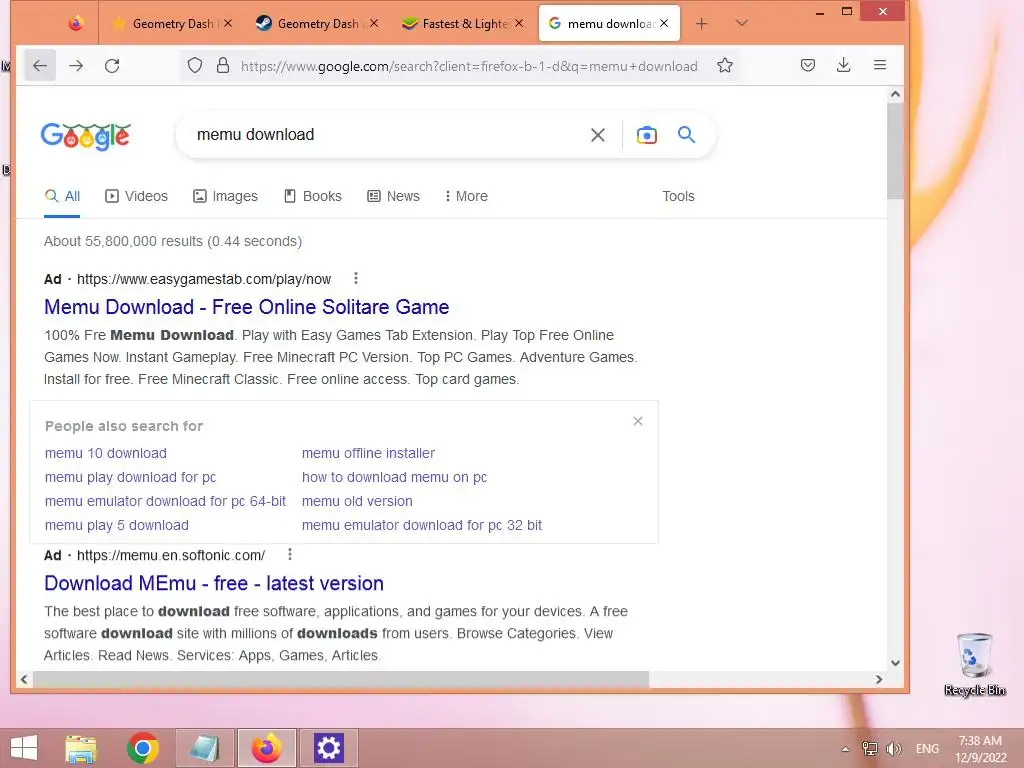Expand the More search filters menu
1024x768 pixels.
pos(466,196)
